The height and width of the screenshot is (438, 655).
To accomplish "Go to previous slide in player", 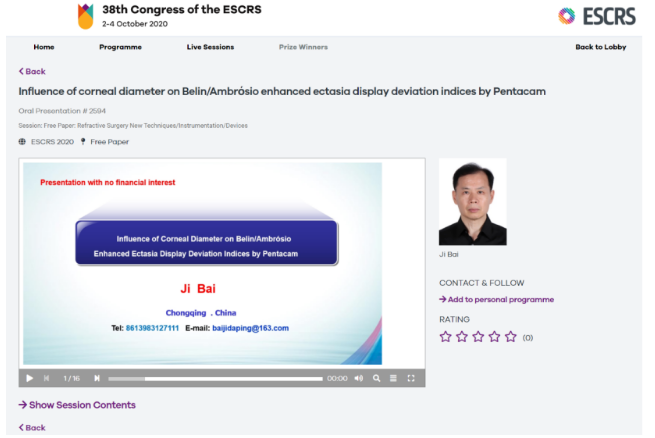I will click(46, 378).
